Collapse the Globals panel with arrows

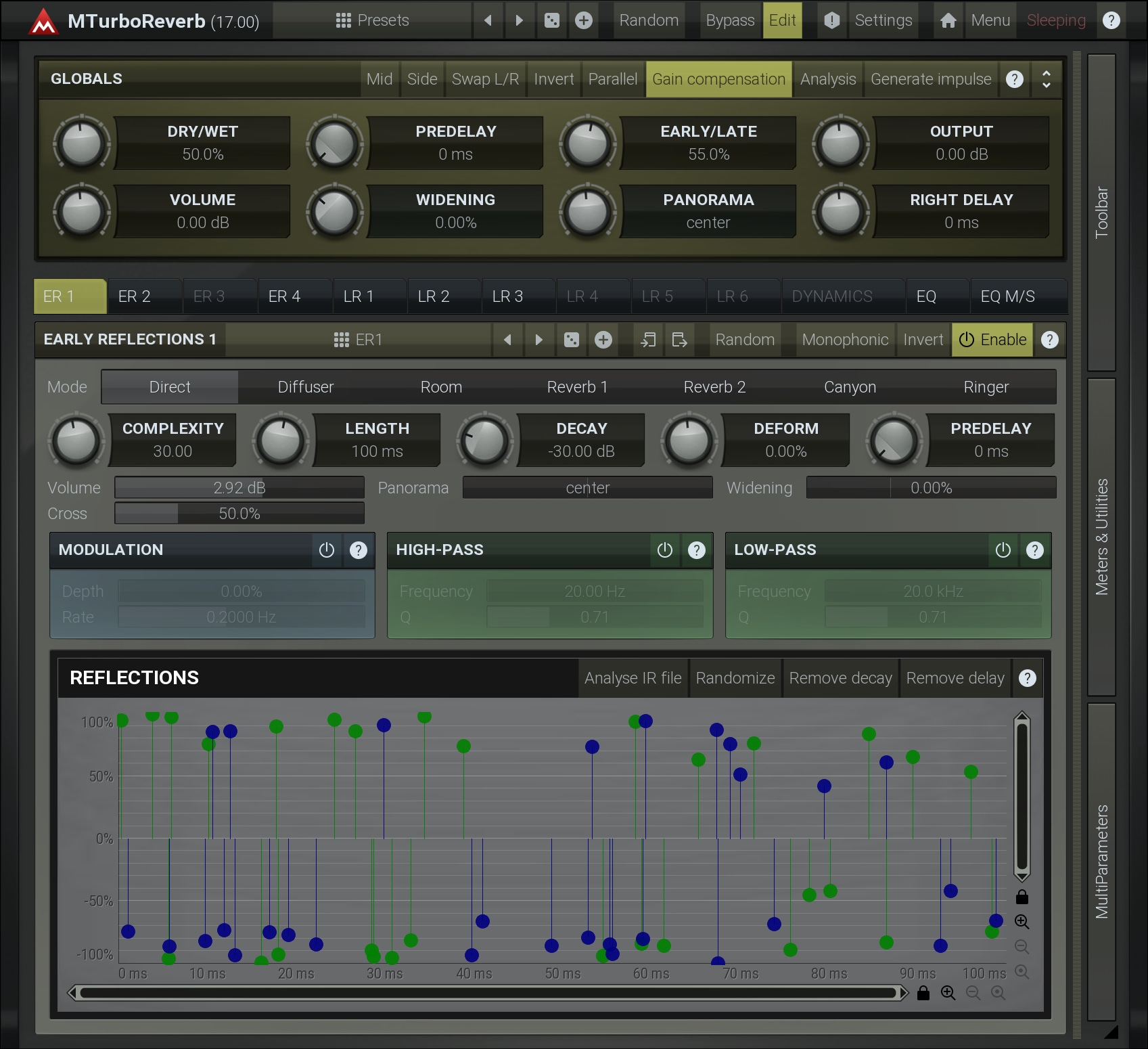[1046, 79]
